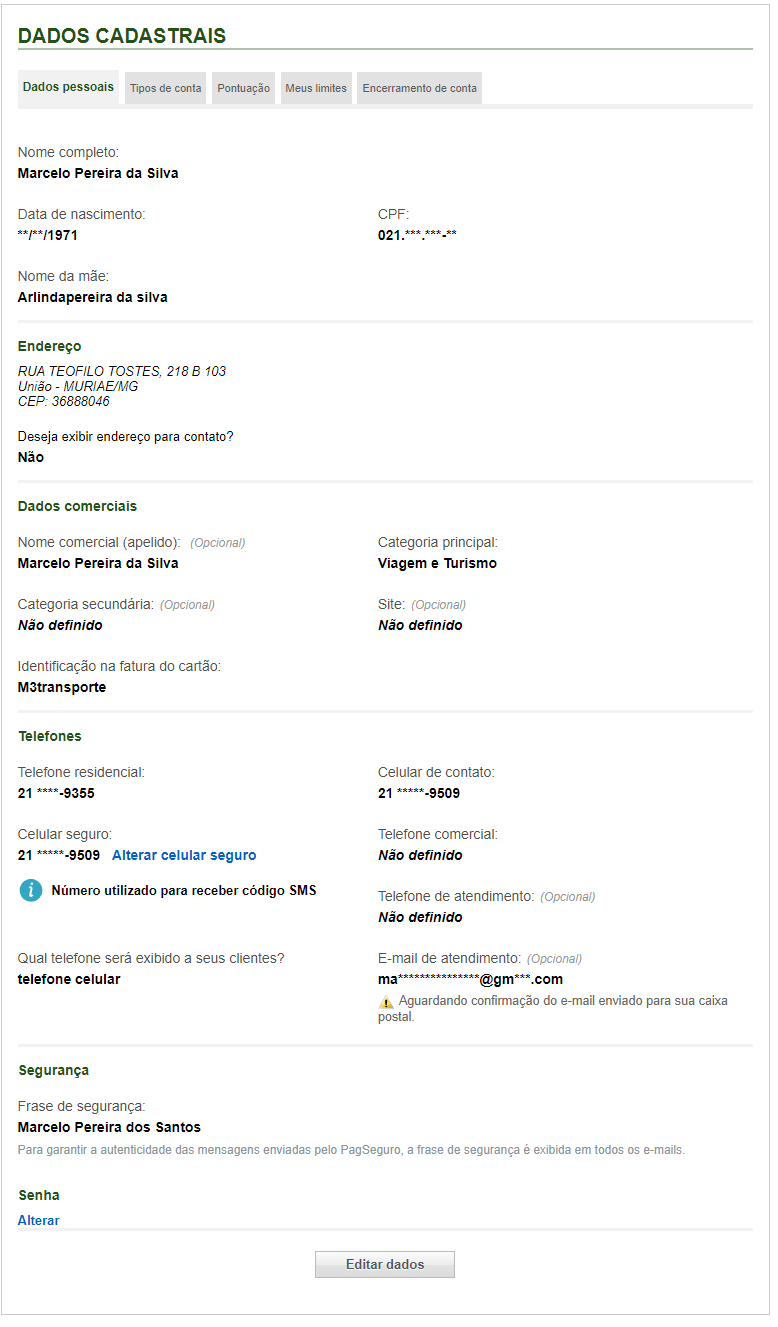Click the Alterar celular seguro link
Viewport: 778px width, 1327px height.
click(184, 855)
